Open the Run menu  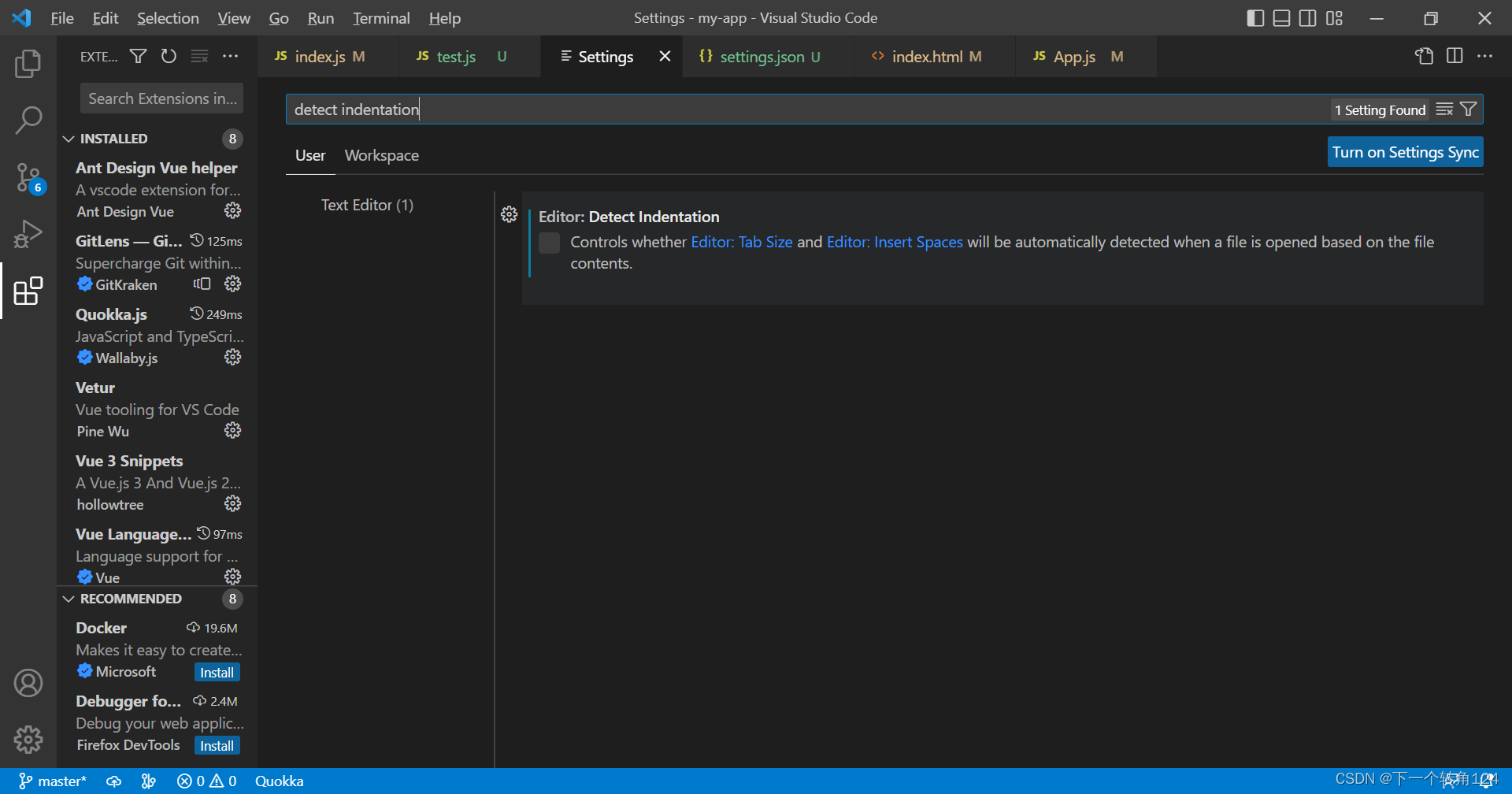click(321, 18)
